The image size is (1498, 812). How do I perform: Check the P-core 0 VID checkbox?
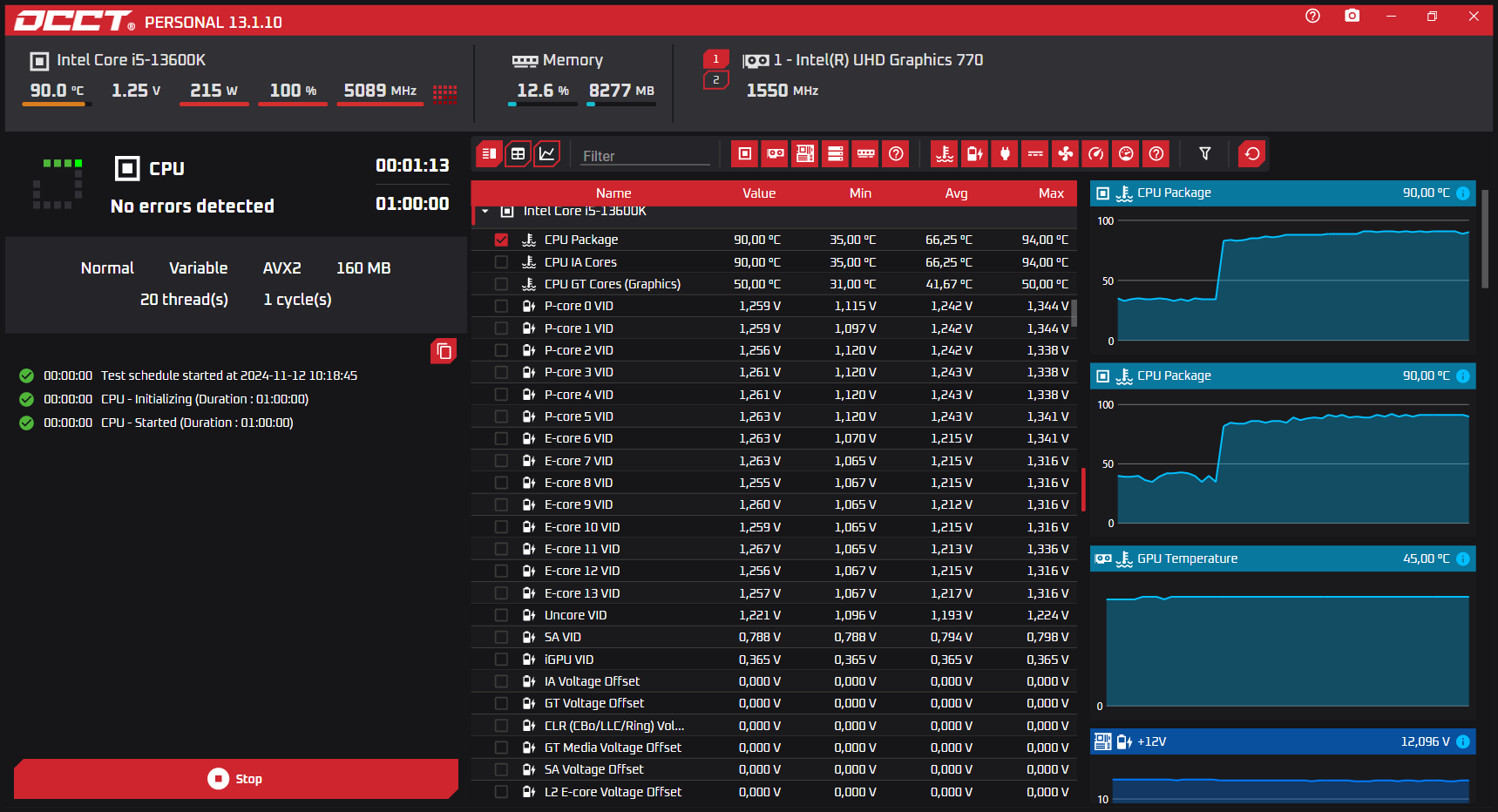coord(501,306)
